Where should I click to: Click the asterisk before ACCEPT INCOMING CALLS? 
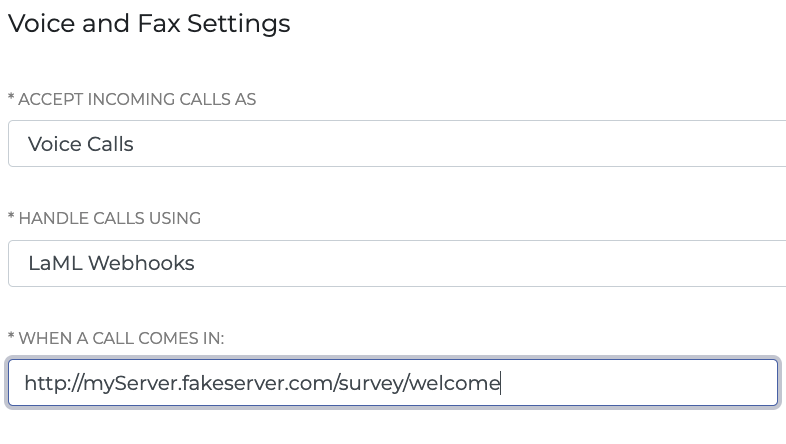tap(11, 97)
